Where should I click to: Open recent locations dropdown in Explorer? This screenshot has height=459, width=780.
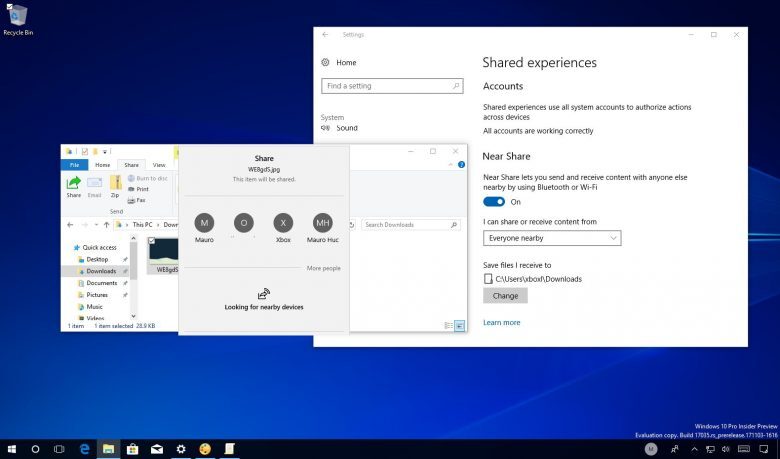[94, 225]
